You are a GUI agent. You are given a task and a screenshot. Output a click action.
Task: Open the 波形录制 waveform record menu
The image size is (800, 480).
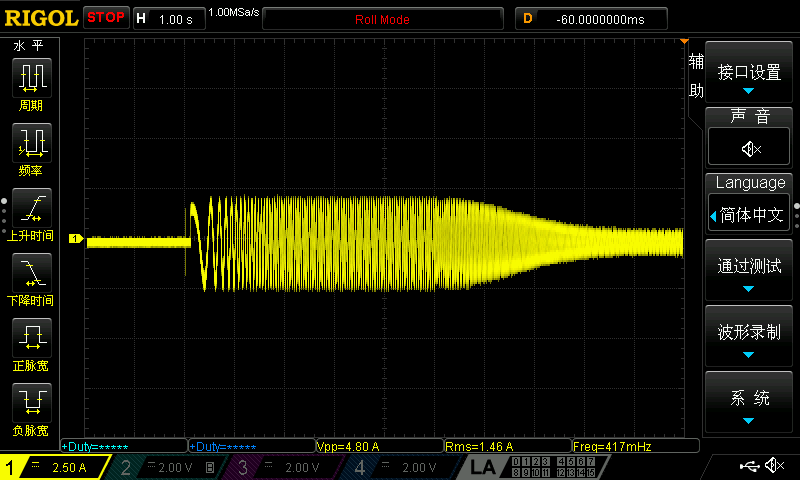748,336
